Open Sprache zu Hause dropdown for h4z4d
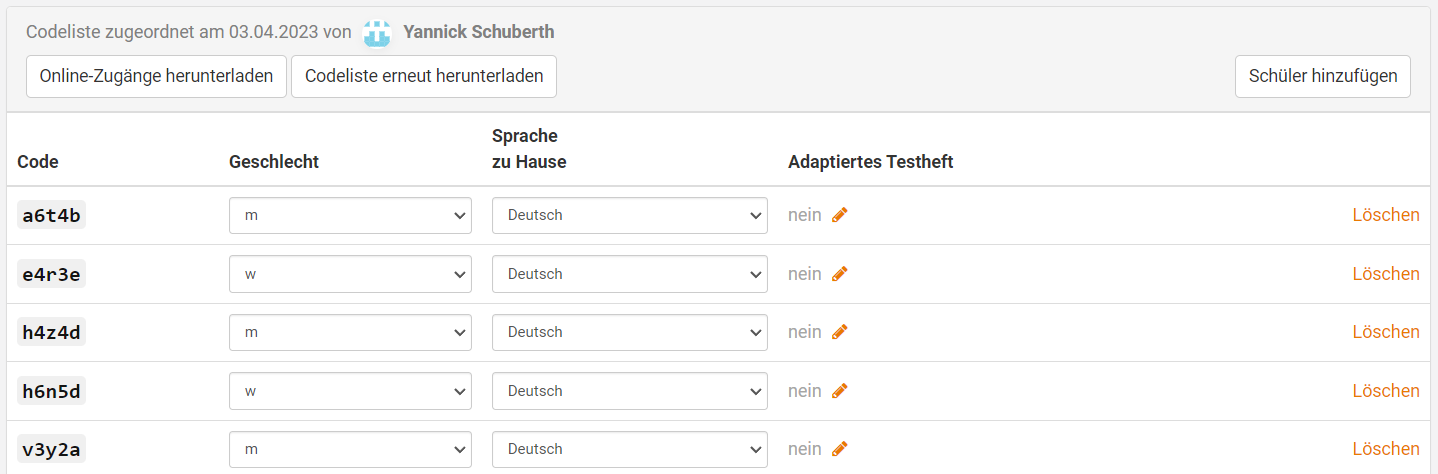Image resolution: width=1438 pixels, height=474 pixels. (x=630, y=332)
